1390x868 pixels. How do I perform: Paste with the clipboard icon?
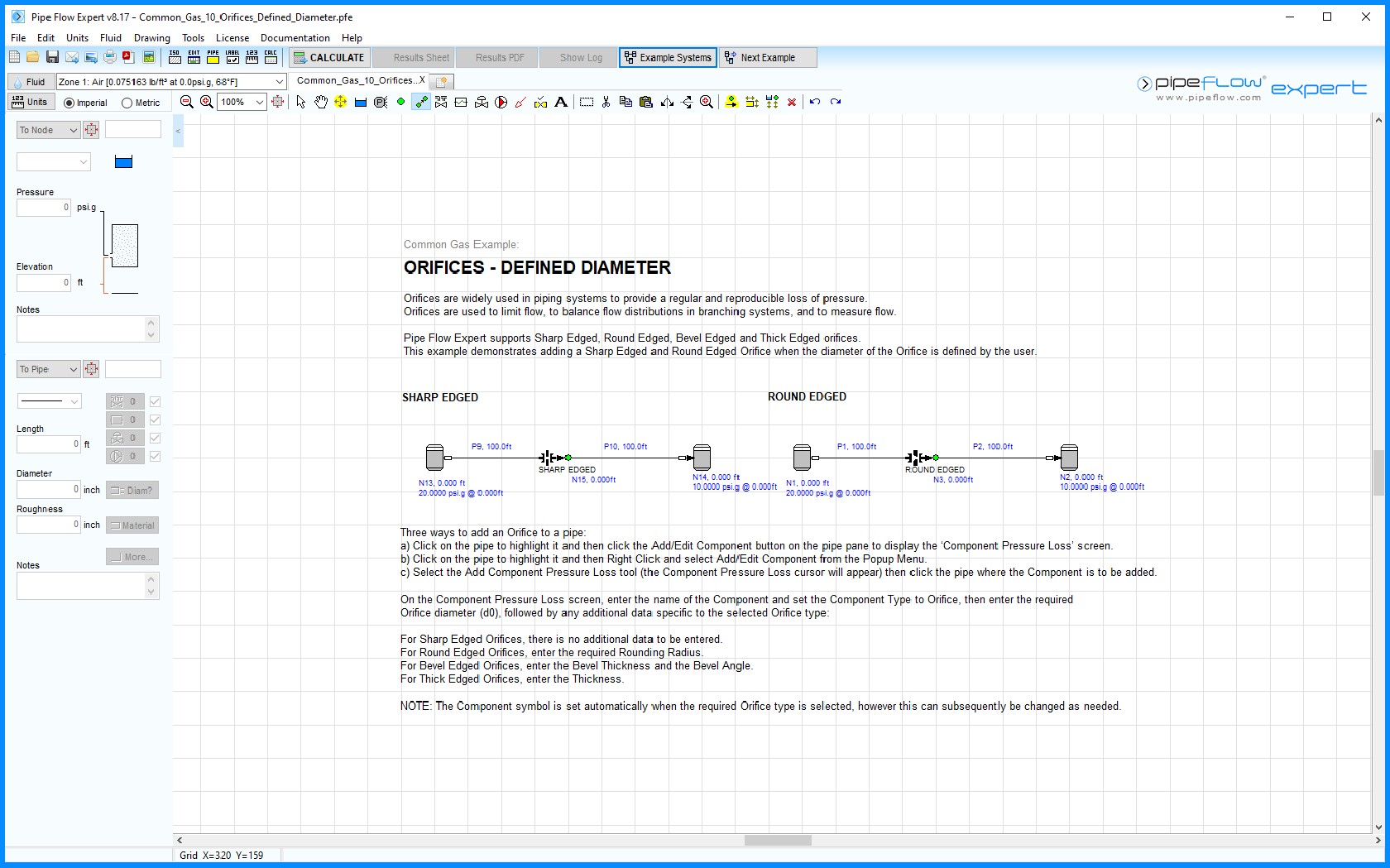pos(645,102)
